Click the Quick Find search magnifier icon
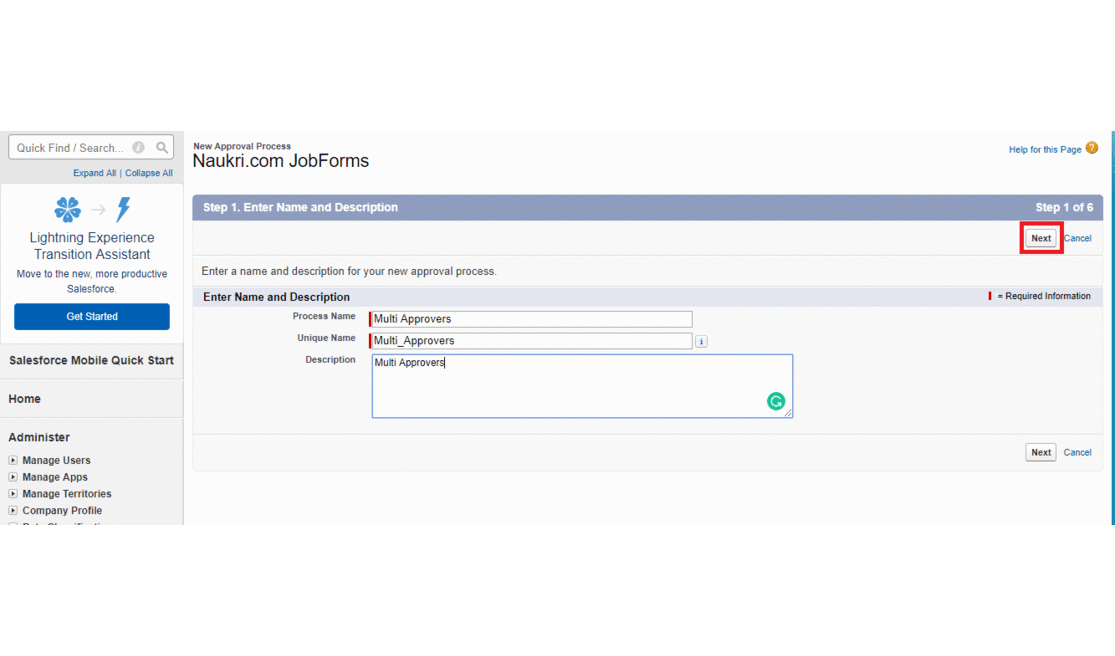Image resolution: width=1115 pixels, height=656 pixels. coord(162,148)
